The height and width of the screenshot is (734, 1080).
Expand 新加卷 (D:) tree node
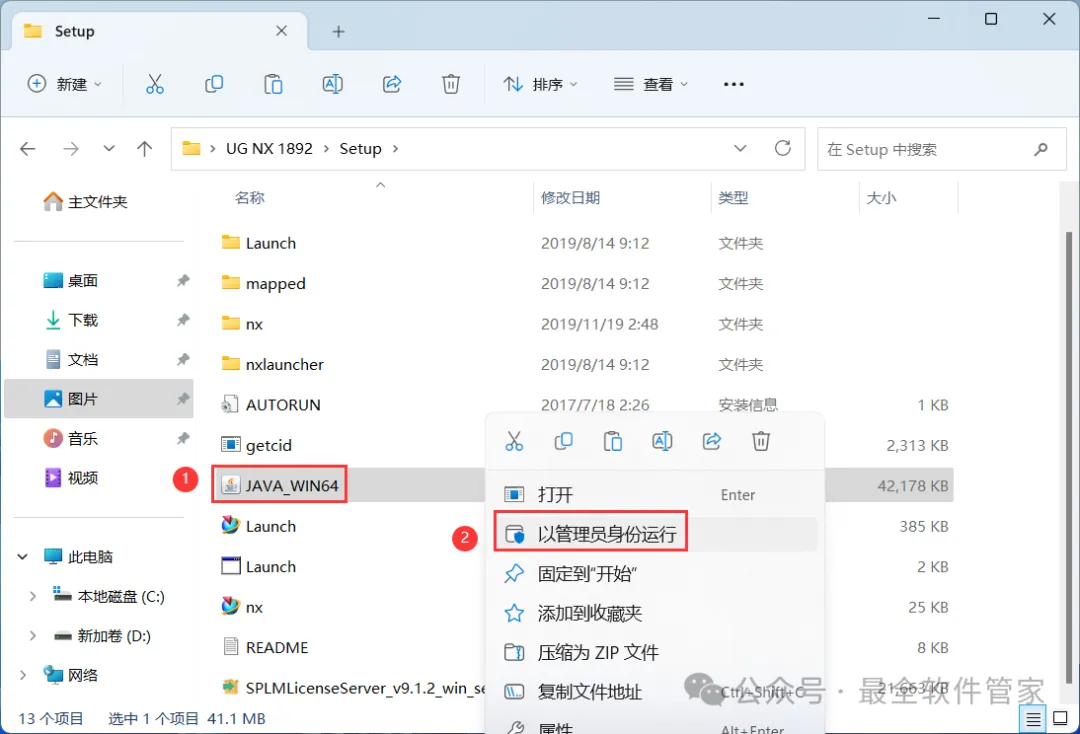point(32,636)
